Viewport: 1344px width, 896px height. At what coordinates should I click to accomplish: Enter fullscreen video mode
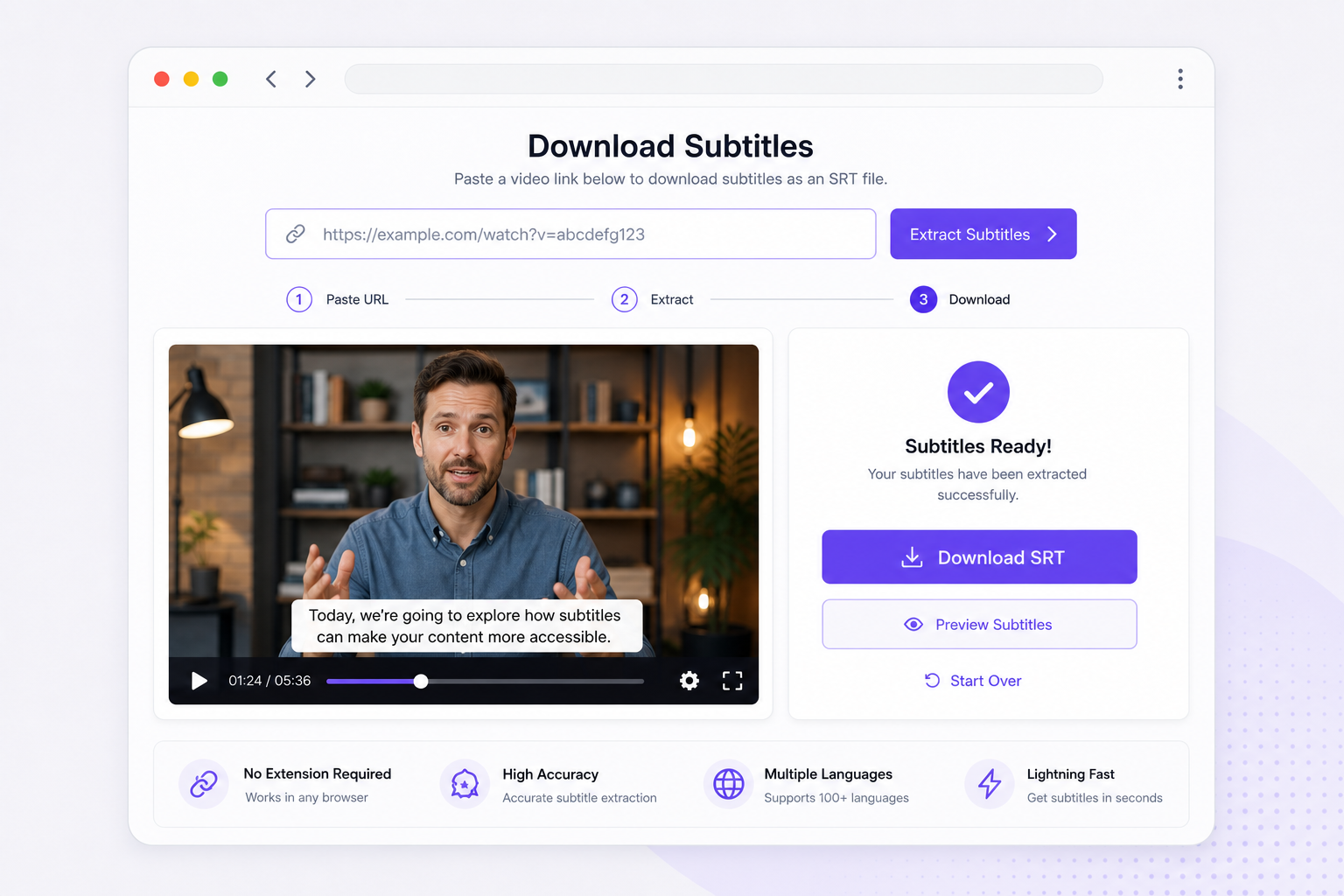tap(732, 681)
